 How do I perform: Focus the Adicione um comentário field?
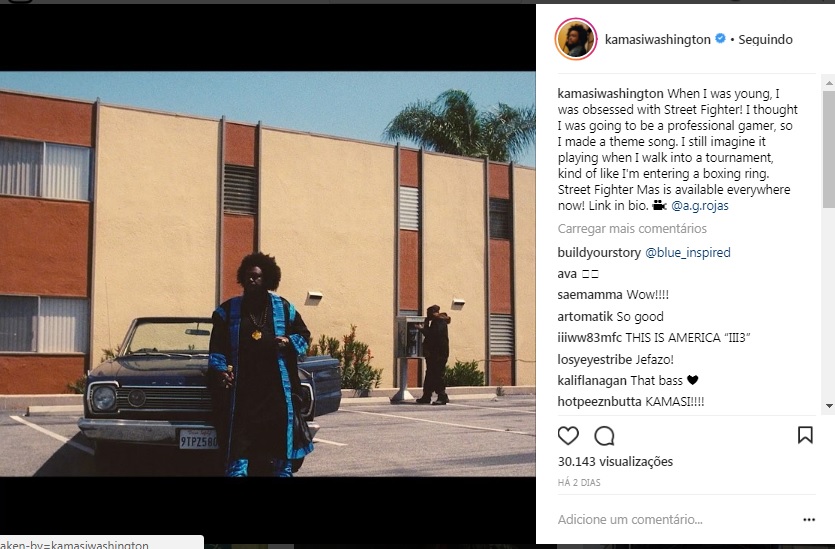(x=676, y=519)
